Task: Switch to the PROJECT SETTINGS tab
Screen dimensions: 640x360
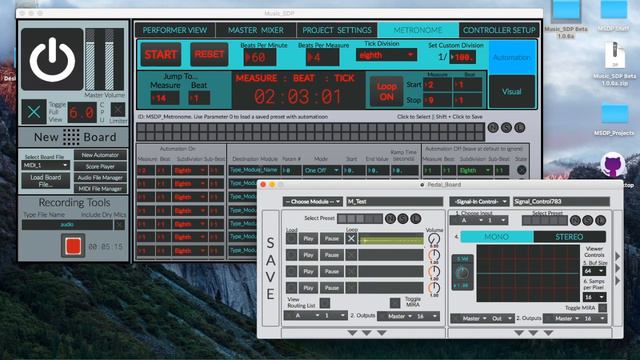Action: coord(337,30)
